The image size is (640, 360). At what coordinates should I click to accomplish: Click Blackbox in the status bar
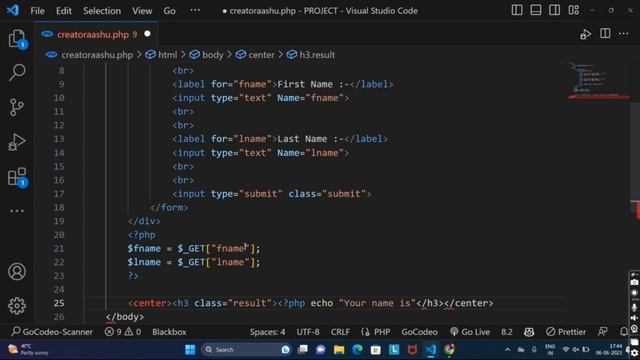click(x=169, y=332)
